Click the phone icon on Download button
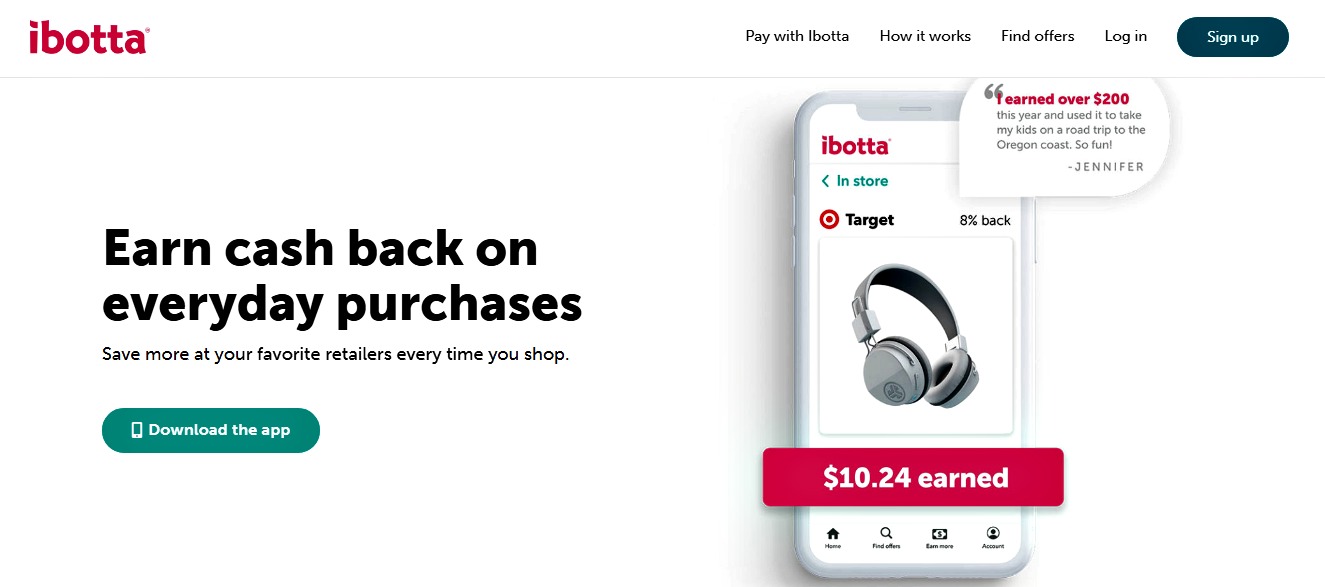The image size is (1325, 587). tap(137, 430)
